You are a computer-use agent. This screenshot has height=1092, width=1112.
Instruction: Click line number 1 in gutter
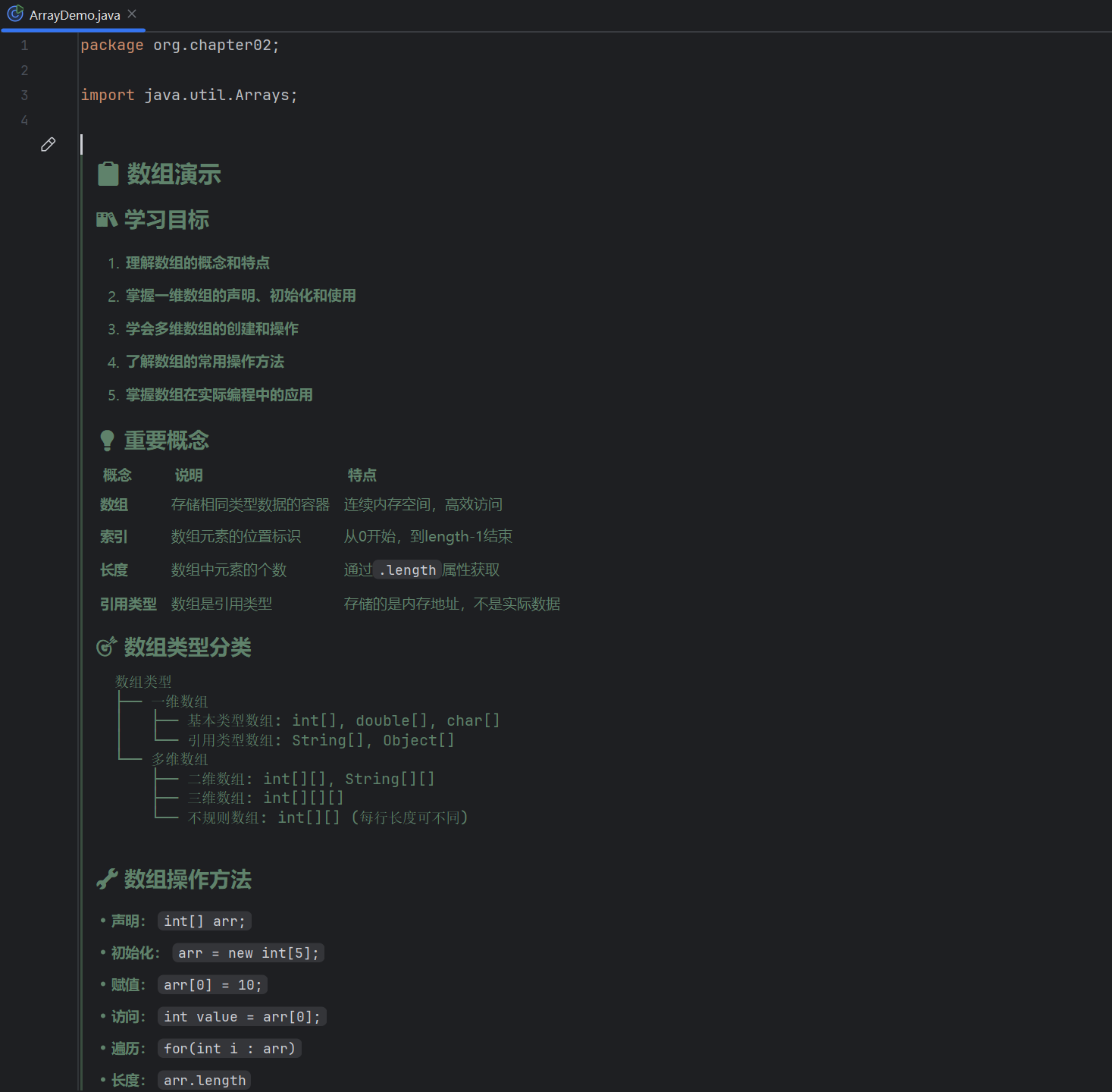click(24, 45)
